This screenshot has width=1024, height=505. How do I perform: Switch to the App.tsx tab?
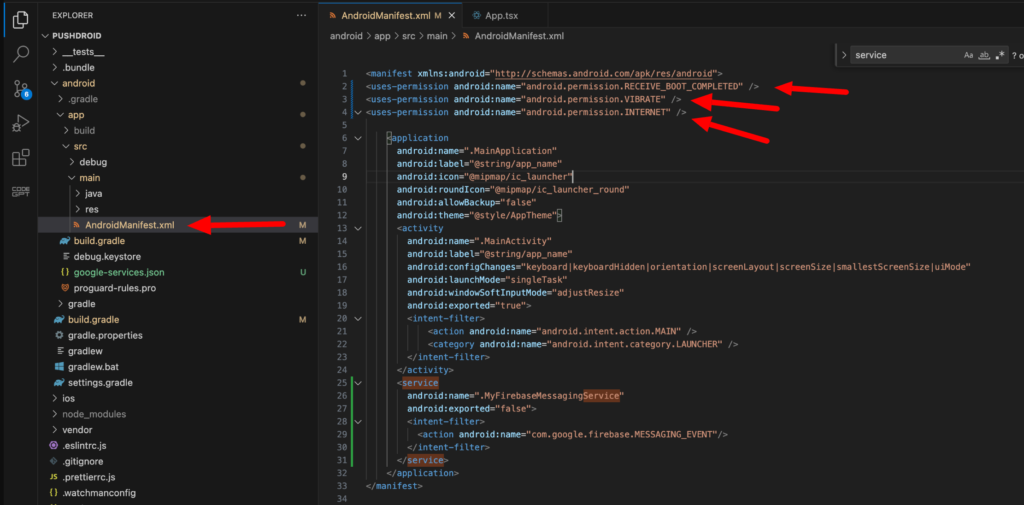click(502, 15)
